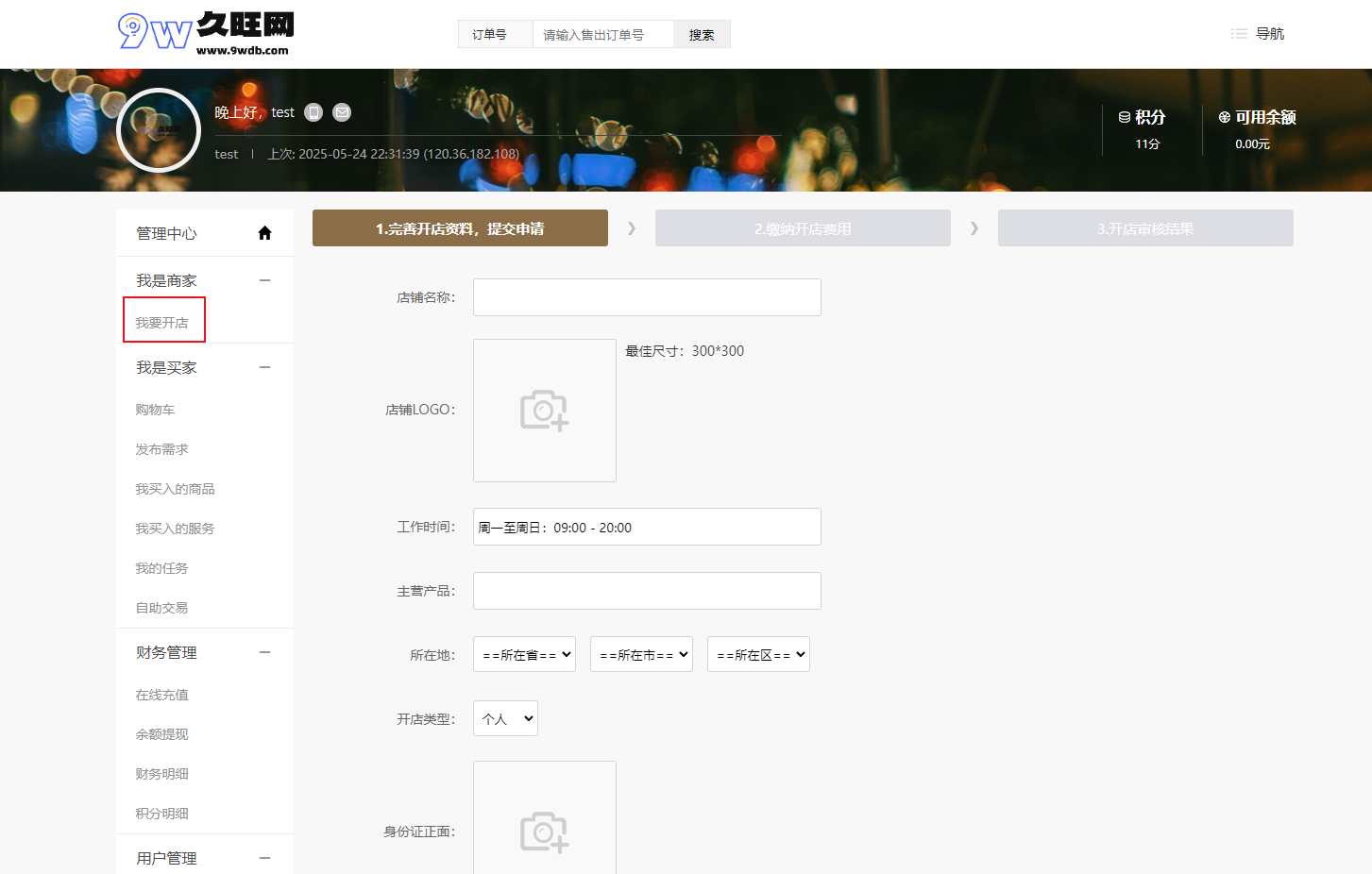This screenshot has width=1372, height=874.
Task: Collapse the 财务管理 section
Action: (x=264, y=652)
